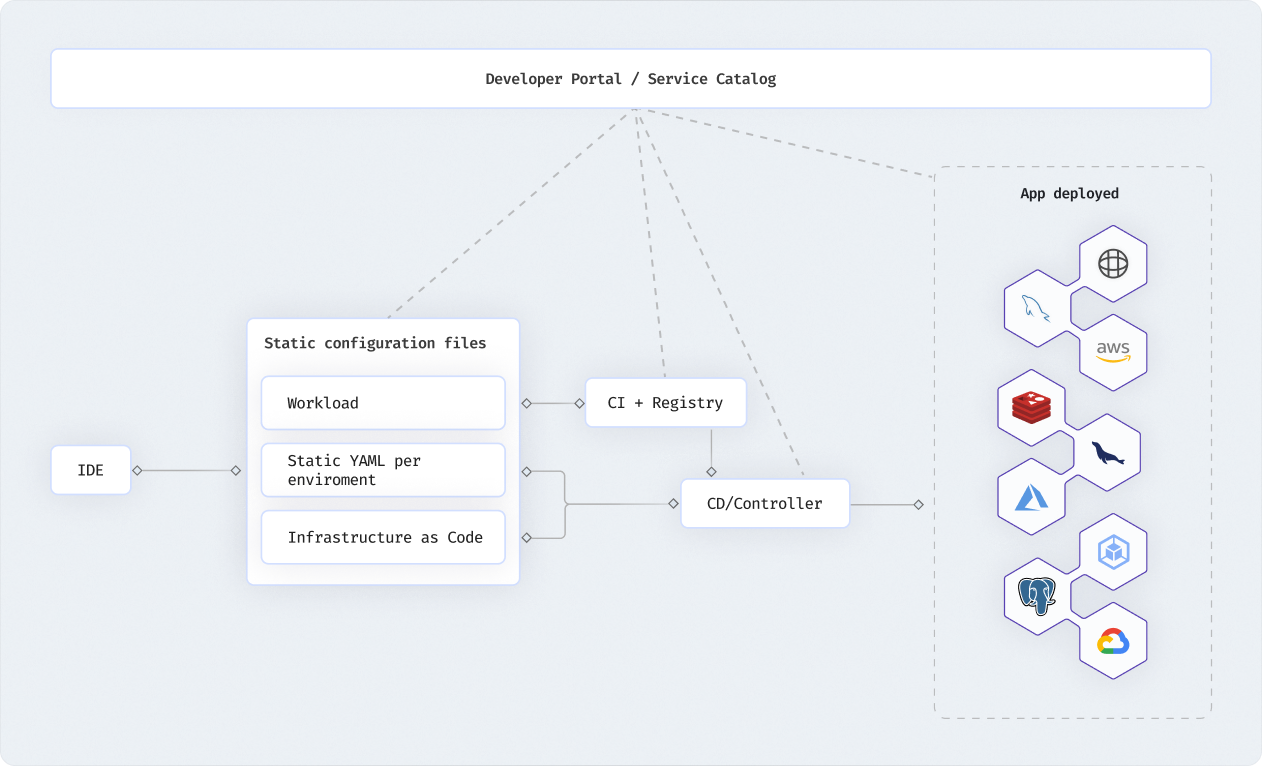Select the red Redis icon
Image resolution: width=1262 pixels, height=766 pixels.
[1031, 406]
